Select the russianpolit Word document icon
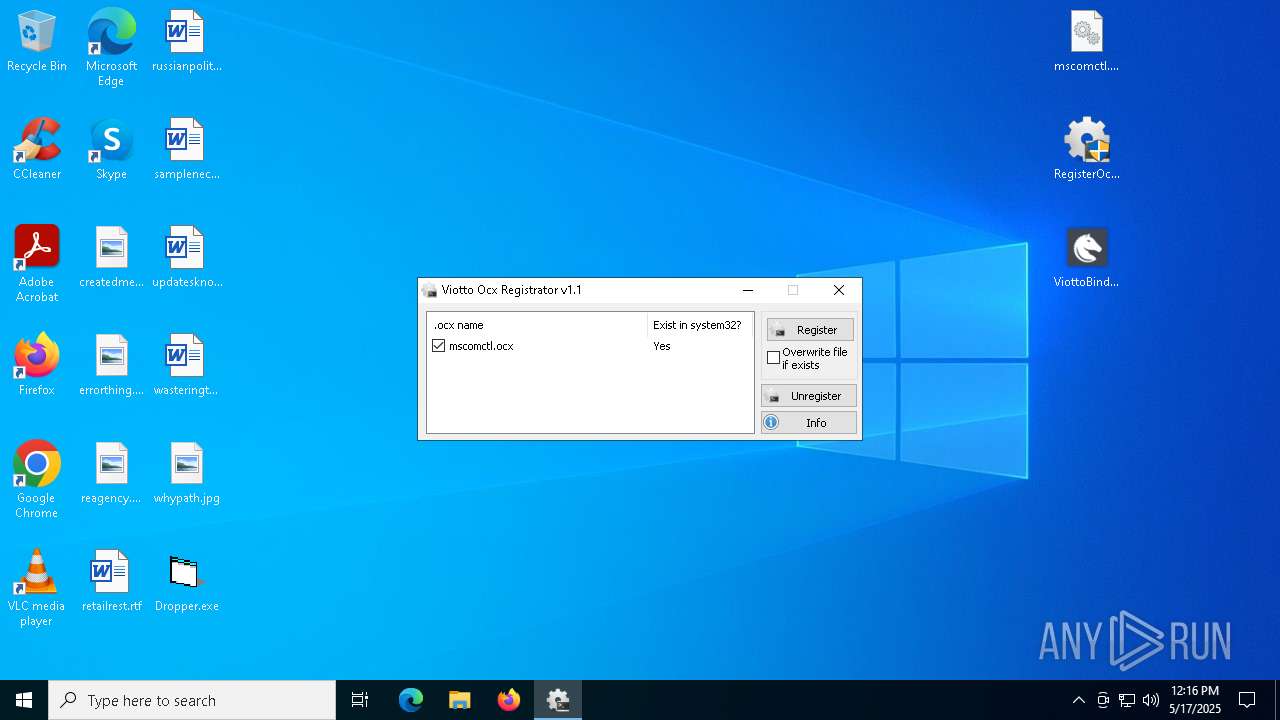 [x=186, y=42]
